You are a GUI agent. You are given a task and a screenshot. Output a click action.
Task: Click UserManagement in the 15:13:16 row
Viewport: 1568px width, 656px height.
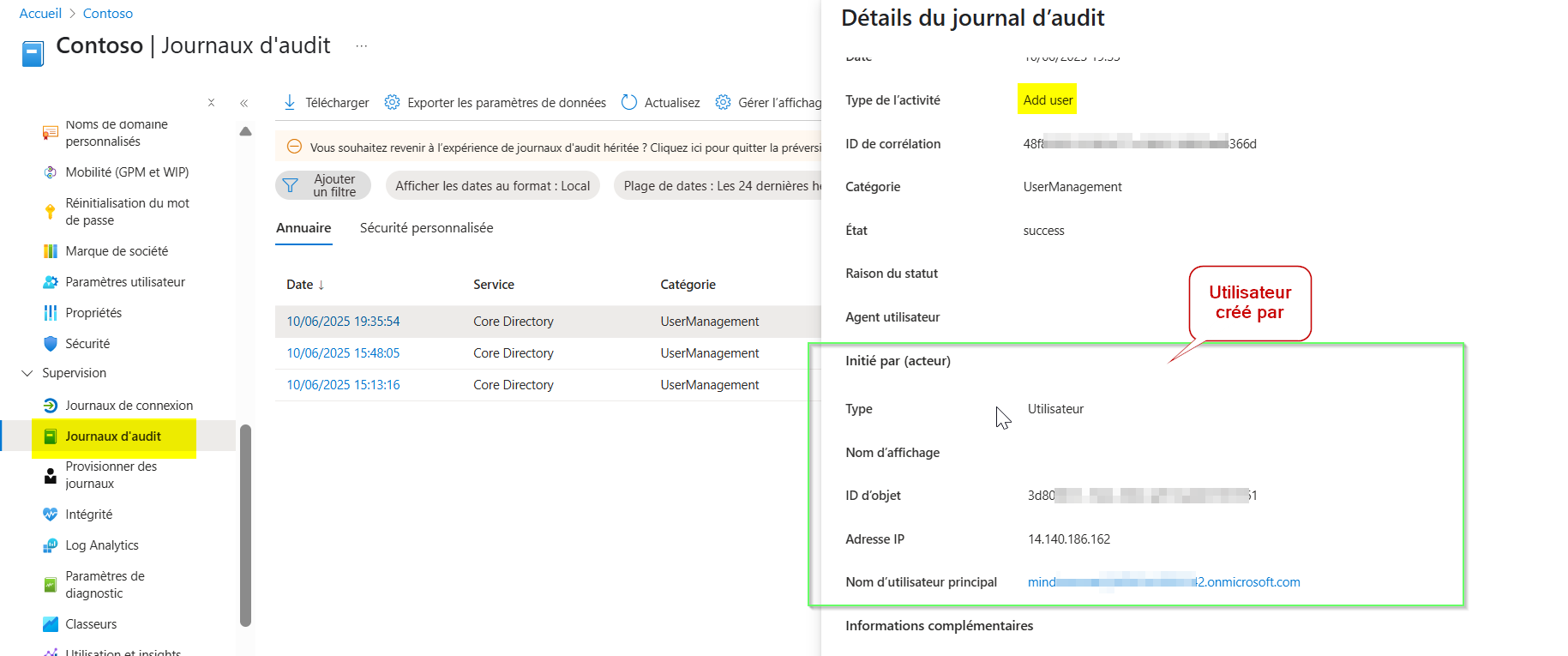pos(710,385)
